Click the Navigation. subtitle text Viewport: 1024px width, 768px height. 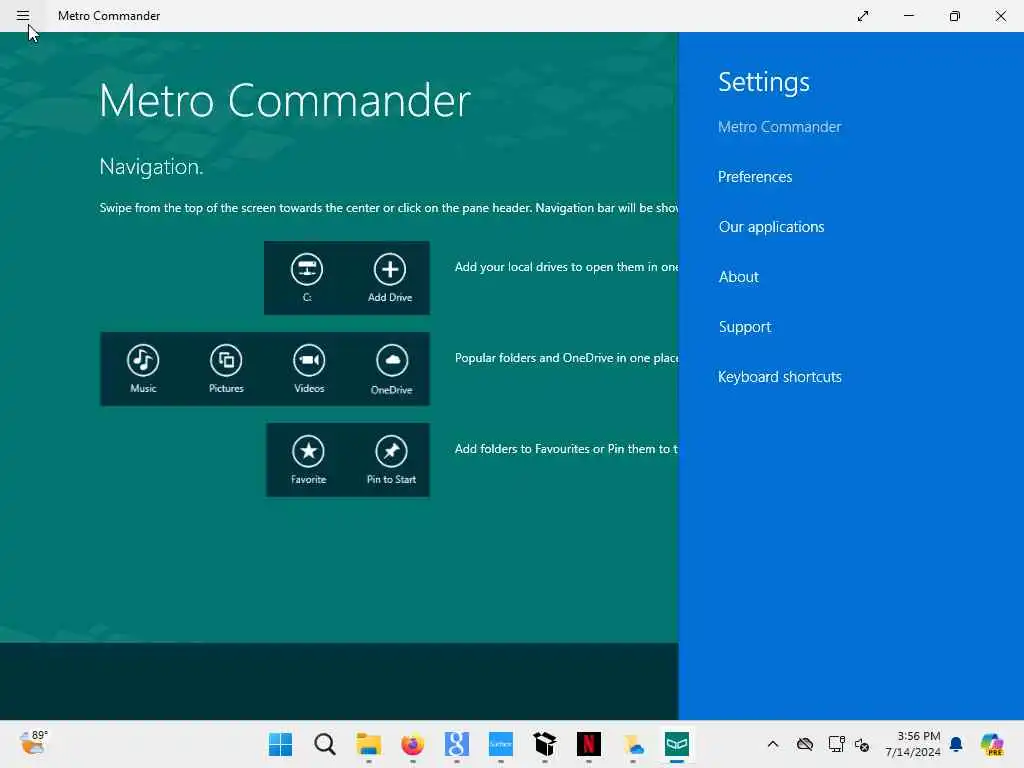tap(152, 167)
